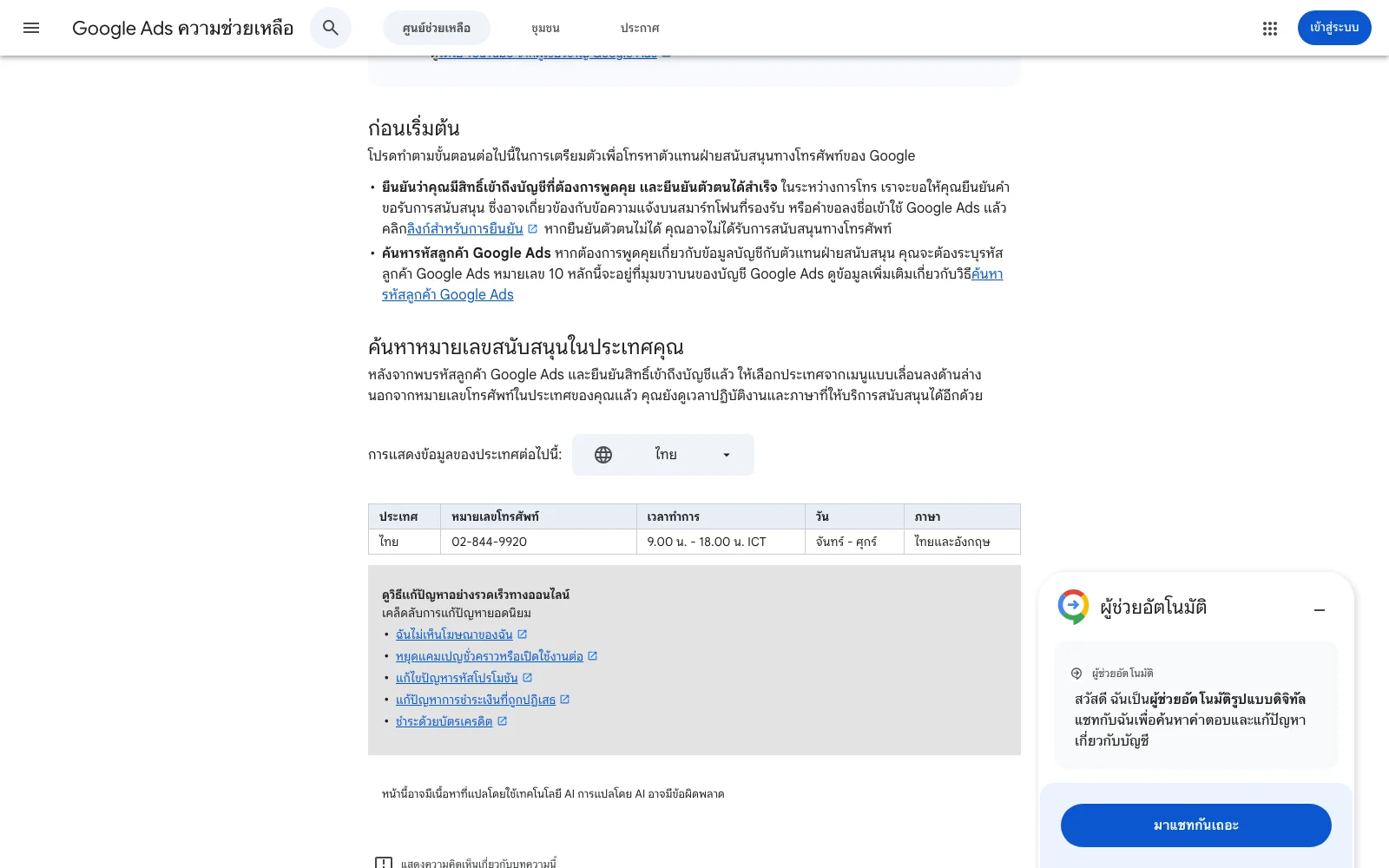Click the Google assistant logo icon

coord(1074,607)
